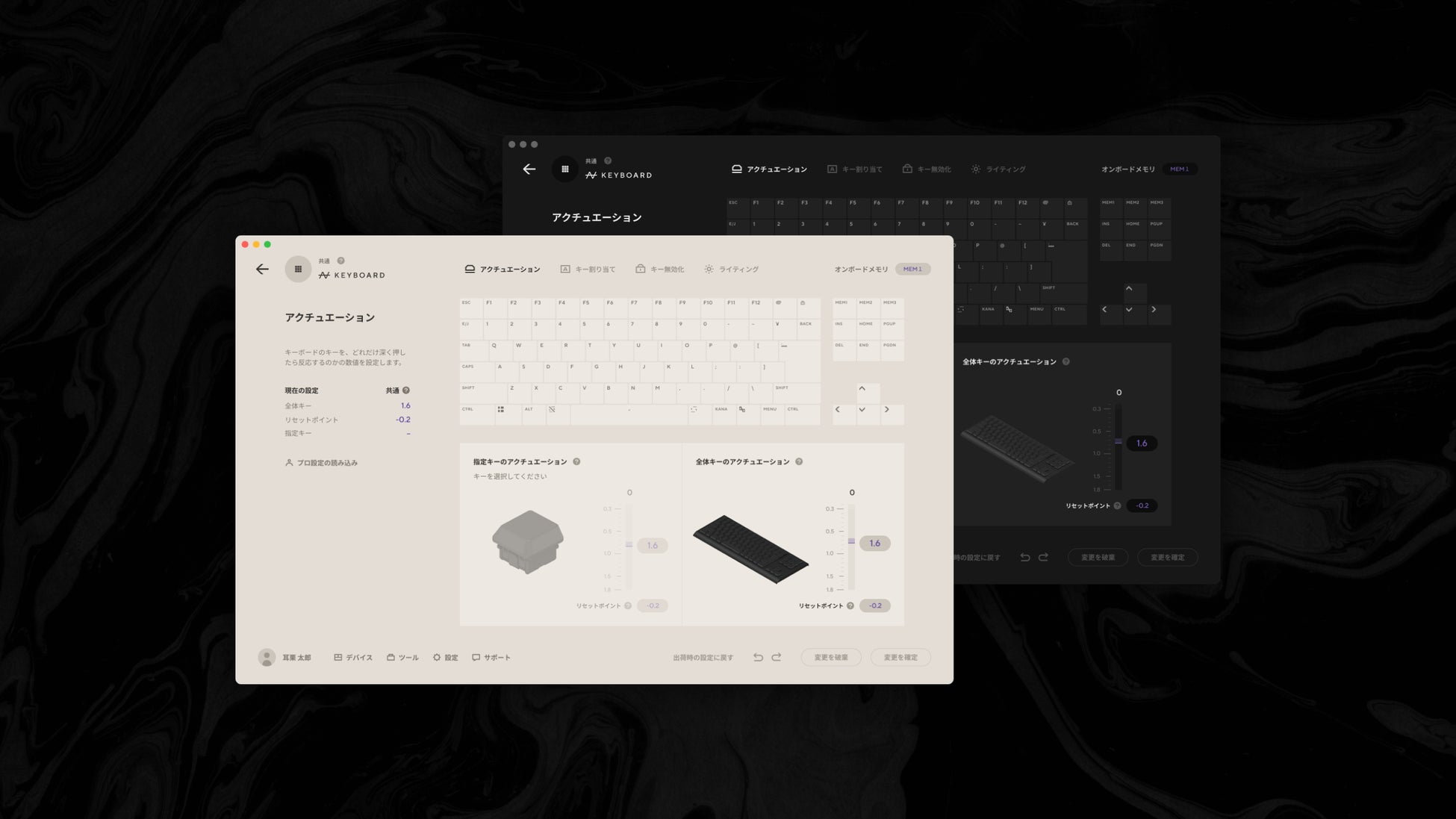Click the undo arrow icon
The image size is (1456, 819).
pyautogui.click(x=758, y=658)
